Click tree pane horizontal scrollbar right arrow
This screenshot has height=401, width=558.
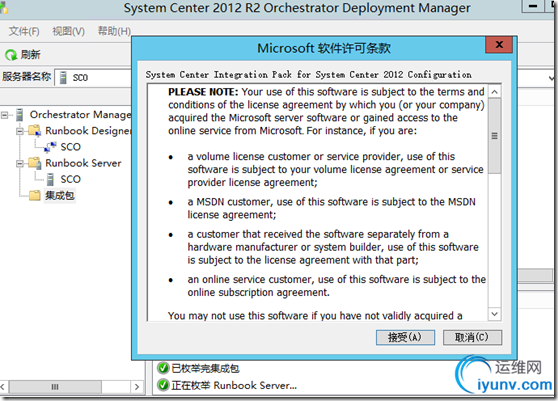coord(137,387)
